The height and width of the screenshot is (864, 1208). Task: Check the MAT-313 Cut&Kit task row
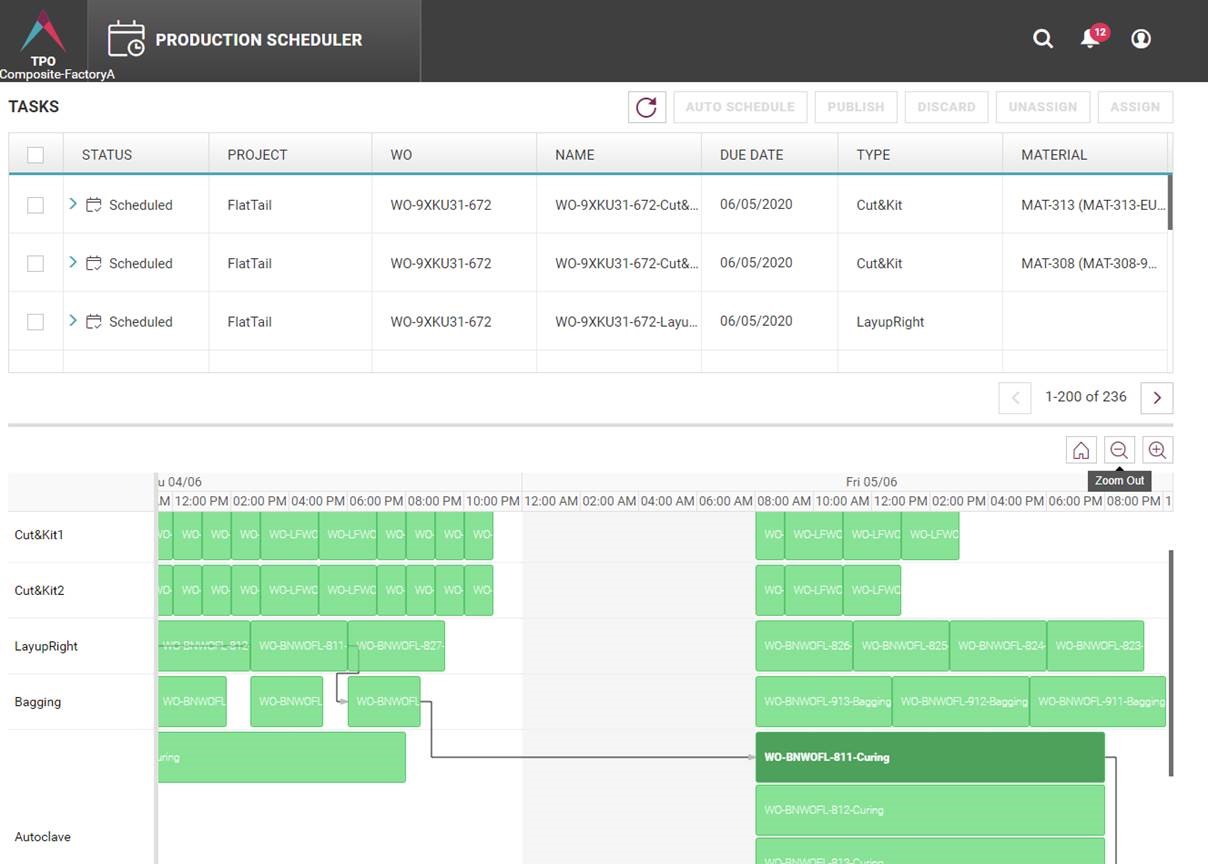click(36, 205)
